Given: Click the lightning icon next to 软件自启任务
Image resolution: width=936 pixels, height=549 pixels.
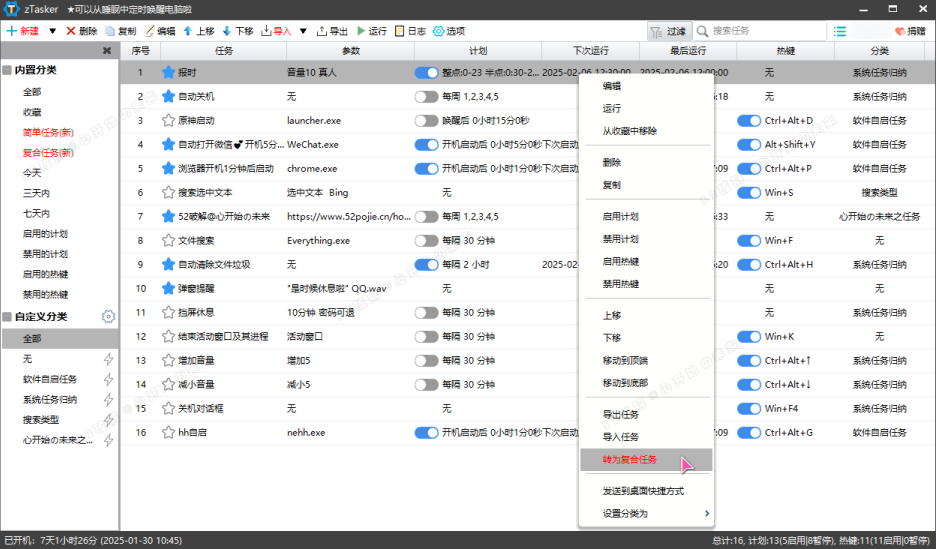Looking at the screenshot, I should [109, 380].
